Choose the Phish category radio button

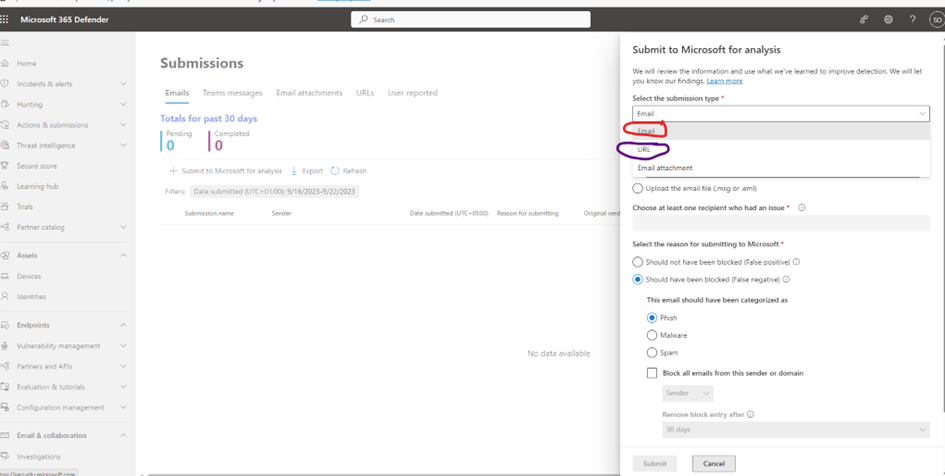click(x=651, y=318)
